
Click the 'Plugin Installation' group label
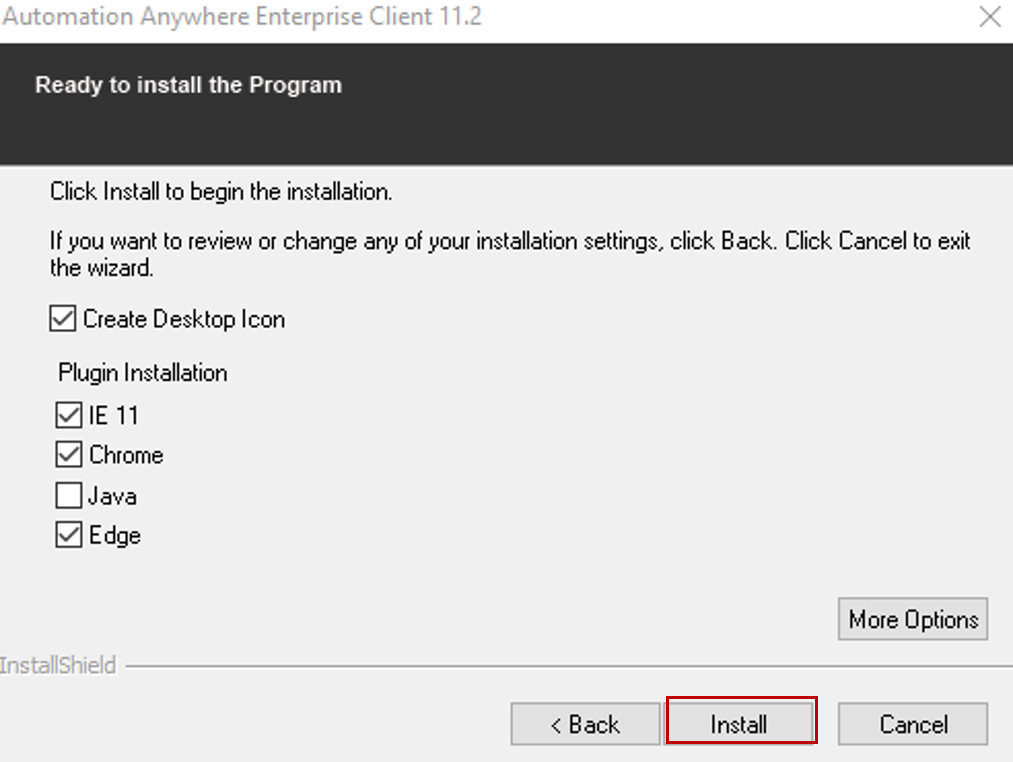point(143,373)
